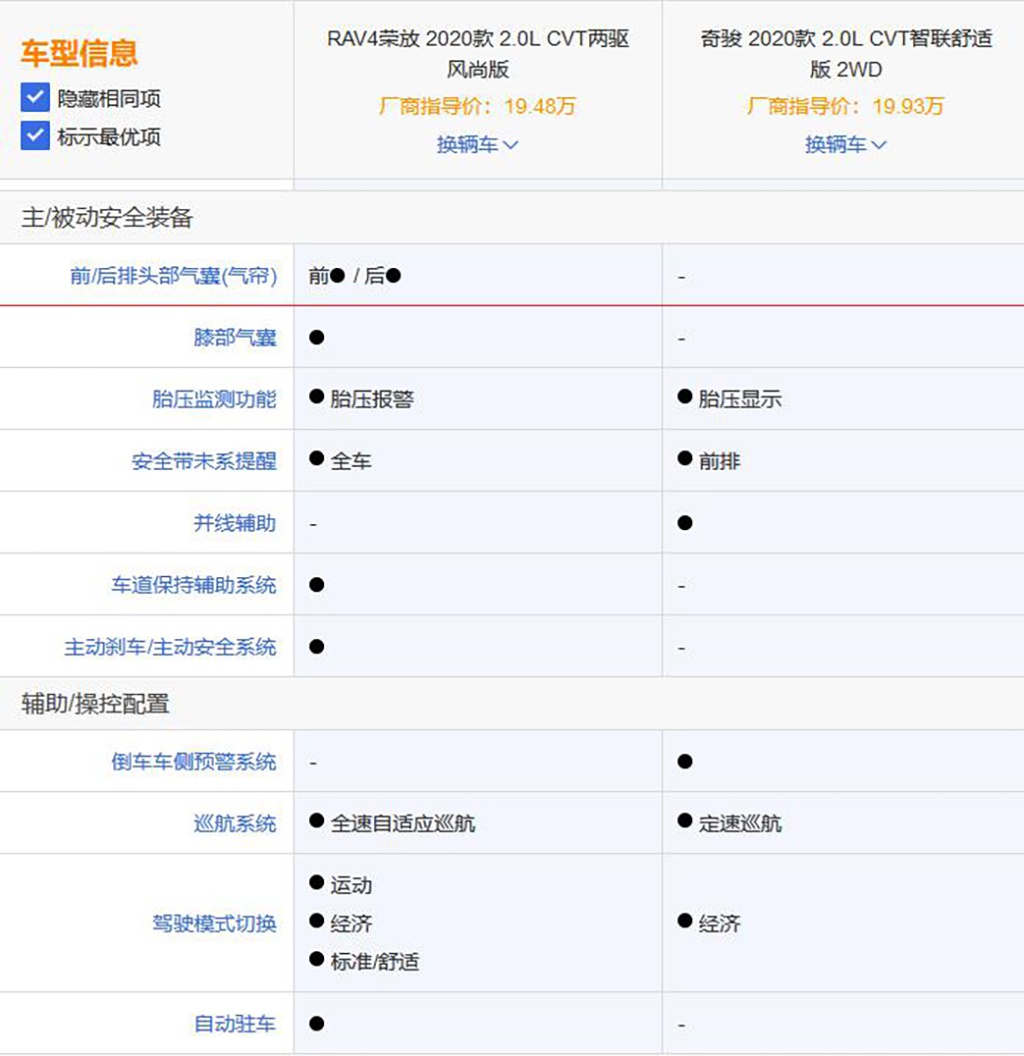
Task: Open the 并线辅助 link
Action: pyautogui.click(x=235, y=523)
